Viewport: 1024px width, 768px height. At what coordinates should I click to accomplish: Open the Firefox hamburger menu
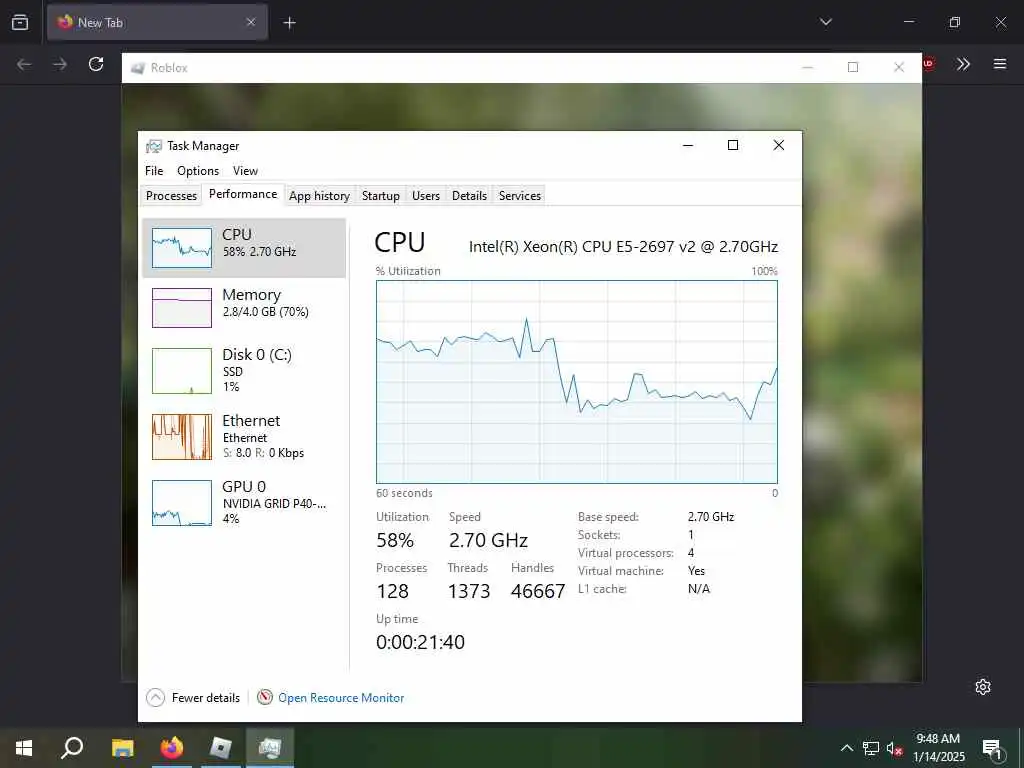[1000, 64]
